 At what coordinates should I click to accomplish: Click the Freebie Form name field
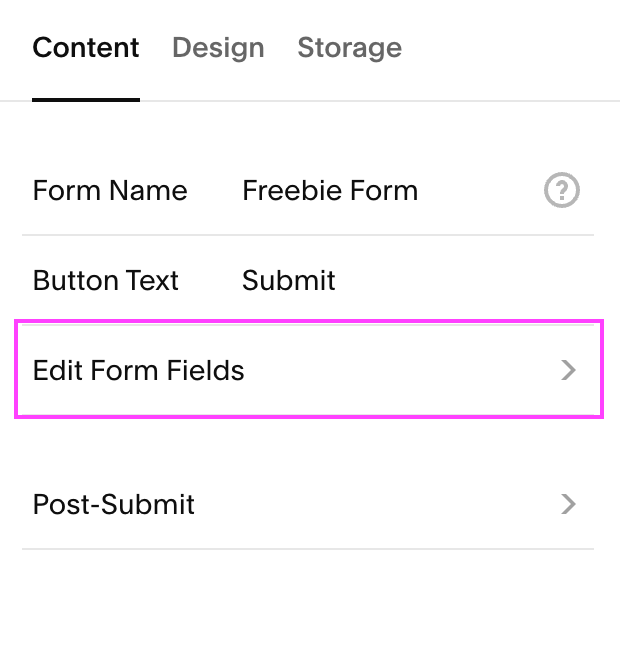pyautogui.click(x=330, y=191)
